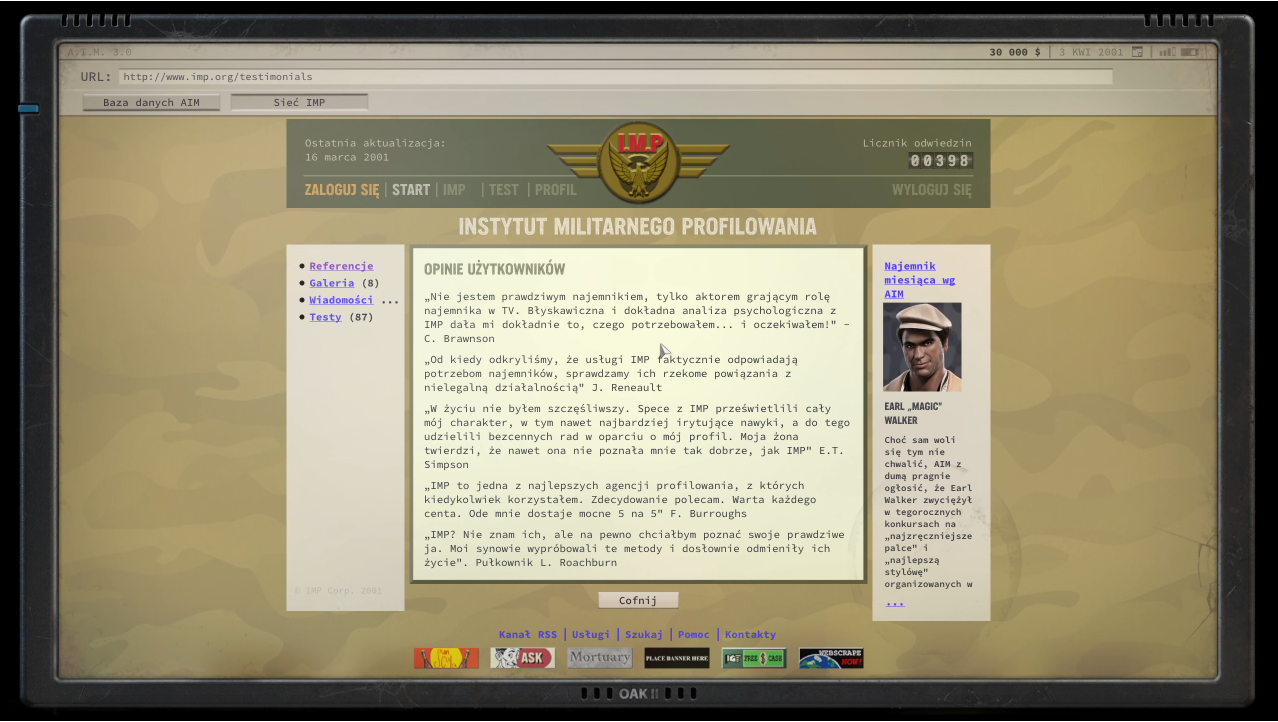Open the Testy sidebar link
This screenshot has height=722, width=1278.
coord(325,317)
